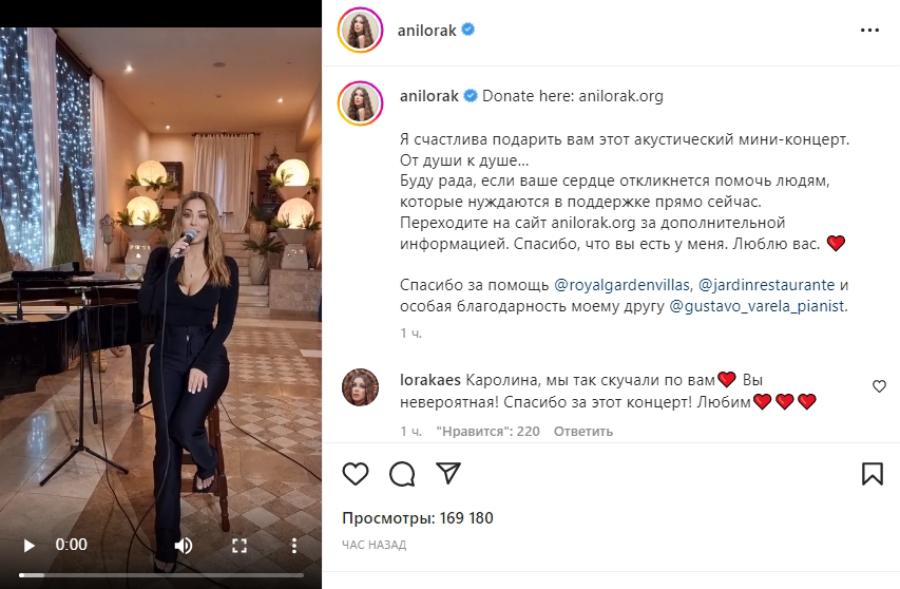Open anilorak profile picture in header
This screenshot has width=900, height=589.
[360, 30]
